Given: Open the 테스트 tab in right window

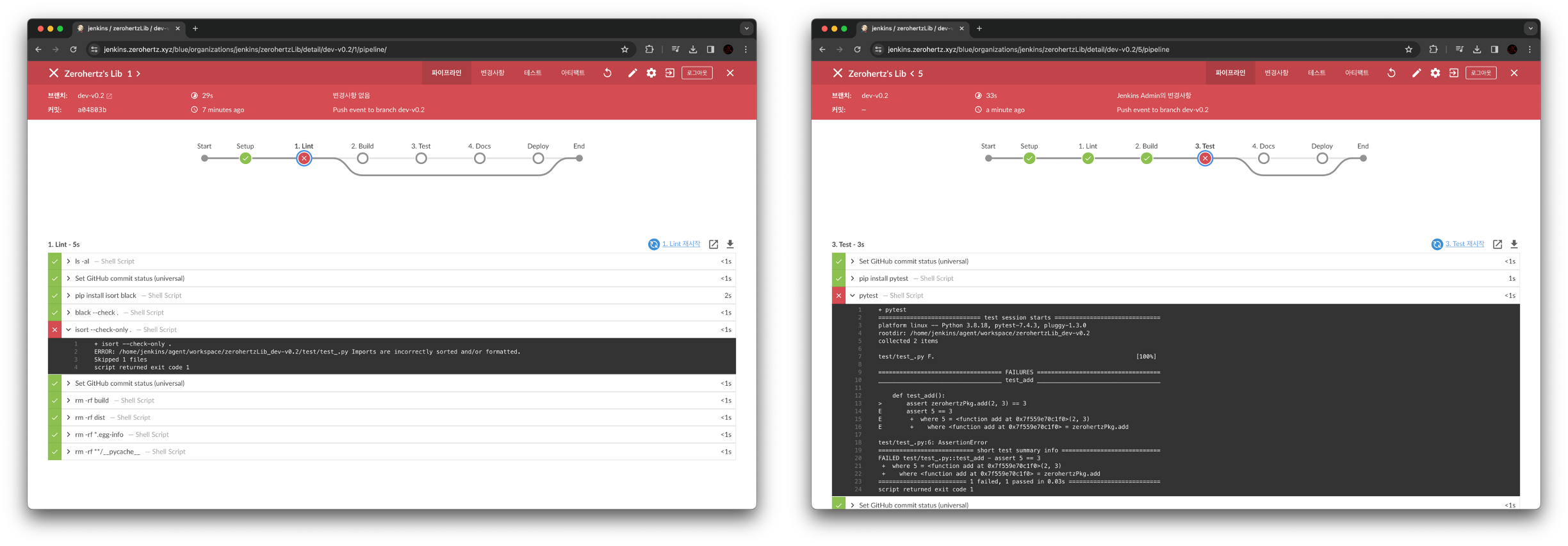Looking at the screenshot, I should (x=1317, y=73).
